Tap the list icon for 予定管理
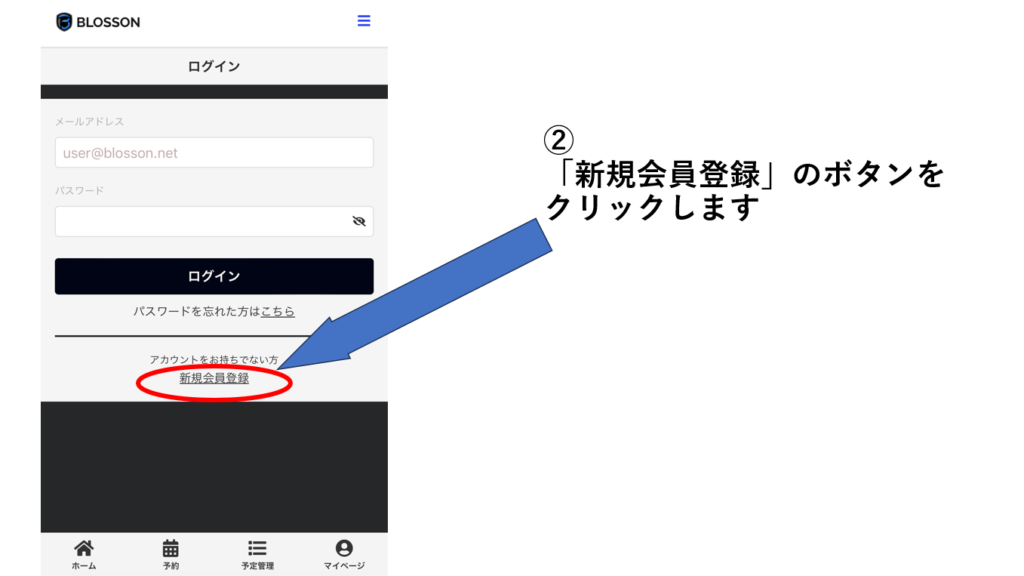The image size is (1024, 576). pos(257,548)
